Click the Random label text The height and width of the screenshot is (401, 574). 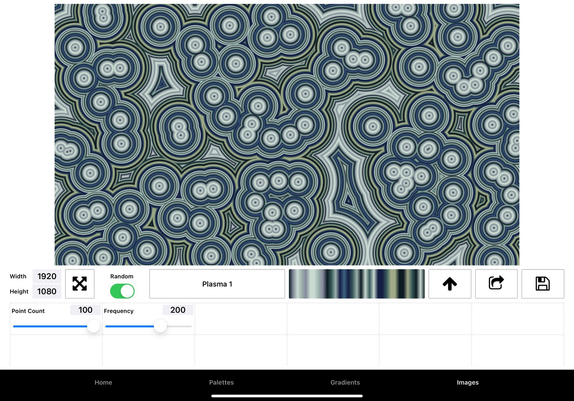click(122, 276)
